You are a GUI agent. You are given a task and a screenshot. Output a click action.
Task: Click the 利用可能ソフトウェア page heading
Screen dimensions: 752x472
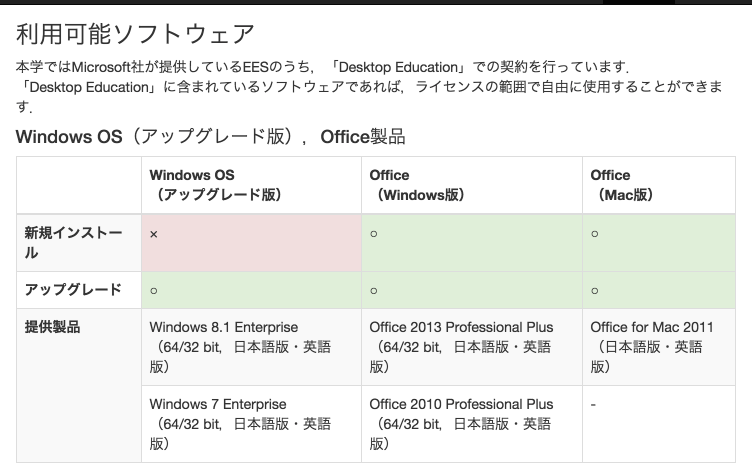tap(135, 34)
